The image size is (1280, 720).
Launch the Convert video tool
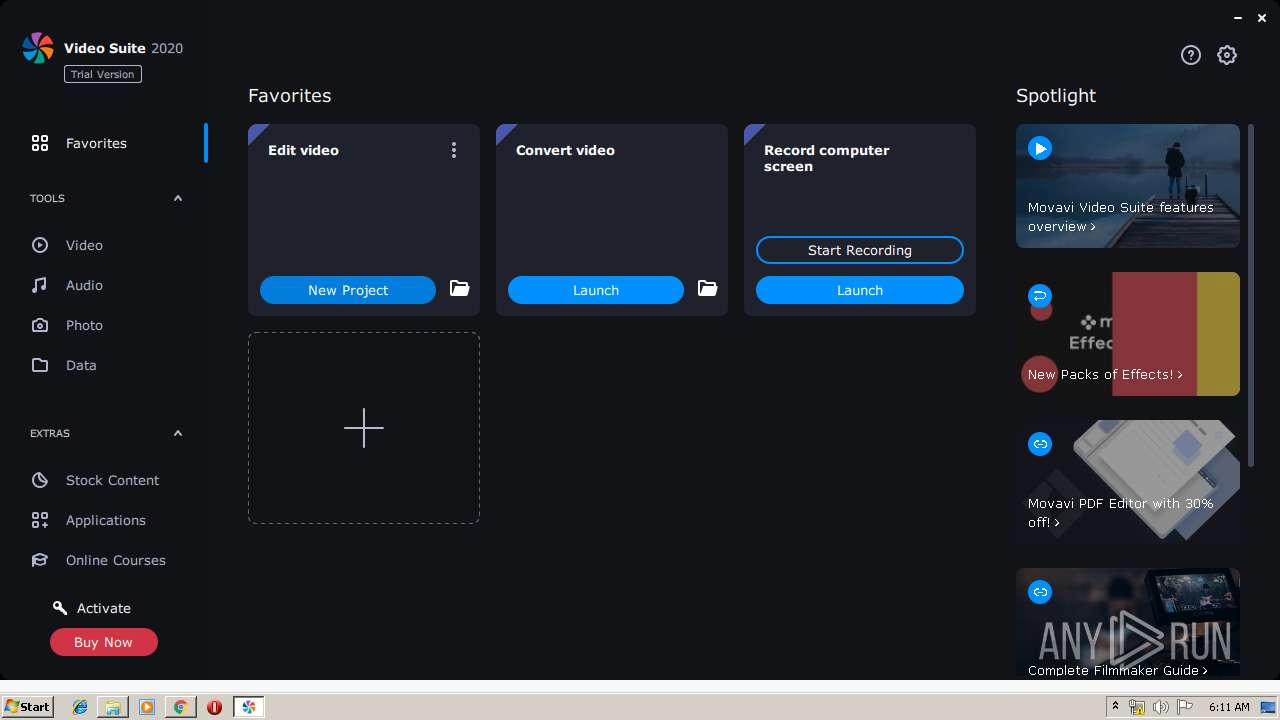coord(596,290)
